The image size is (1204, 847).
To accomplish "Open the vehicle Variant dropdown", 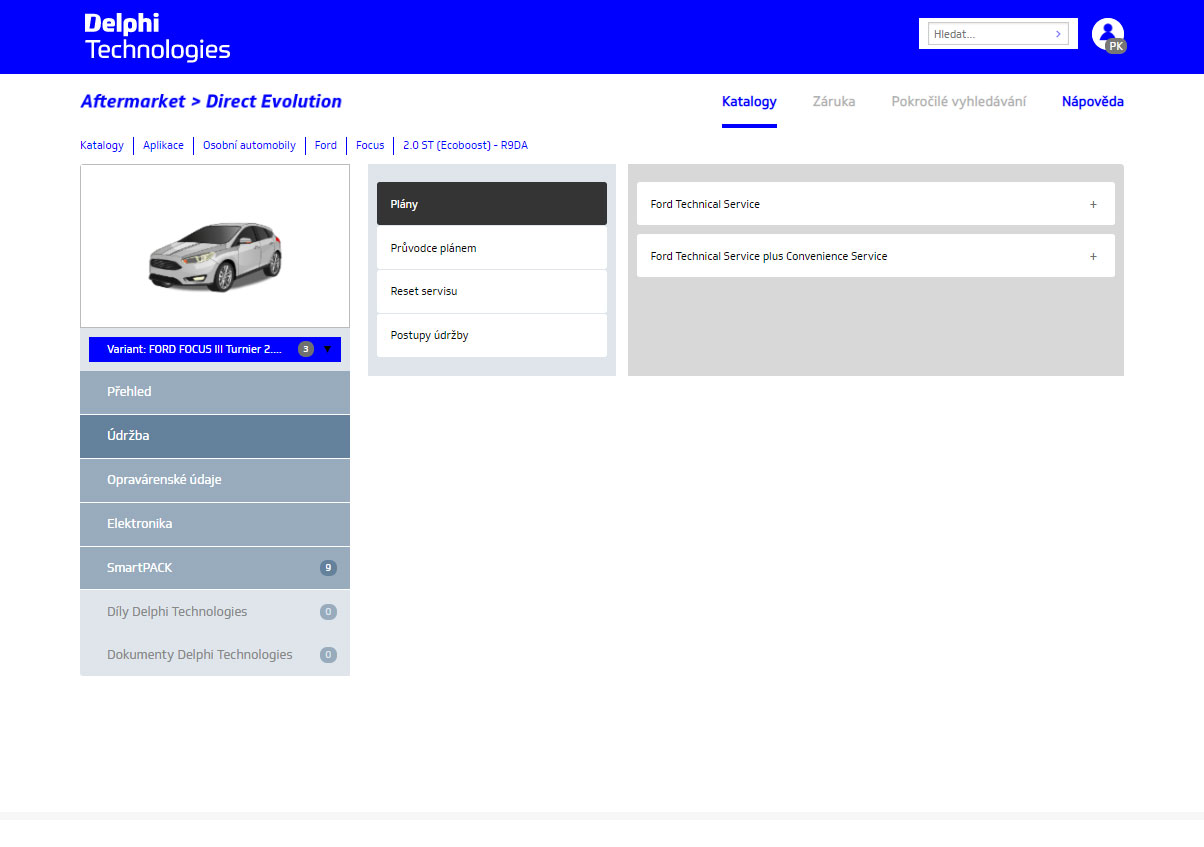I will [215, 349].
